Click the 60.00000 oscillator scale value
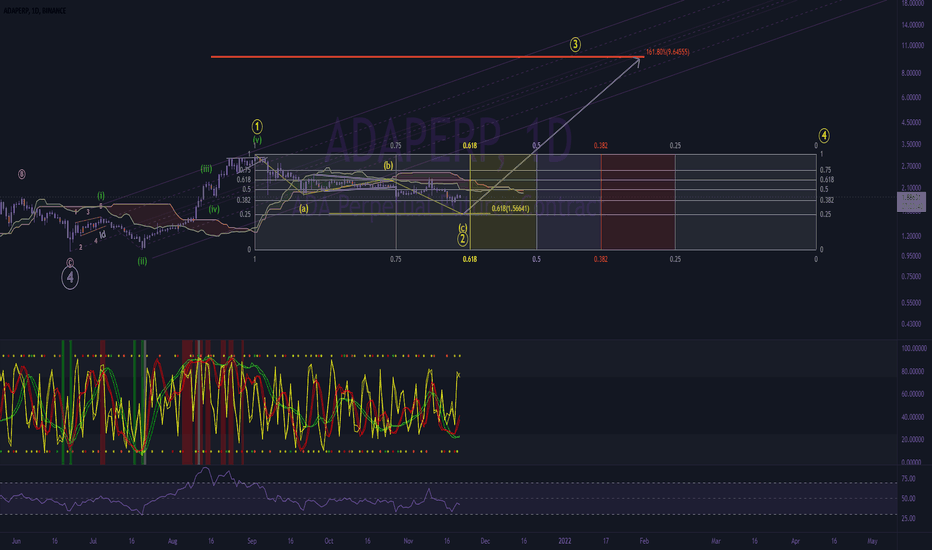The width and height of the screenshot is (932, 550). [x=914, y=394]
